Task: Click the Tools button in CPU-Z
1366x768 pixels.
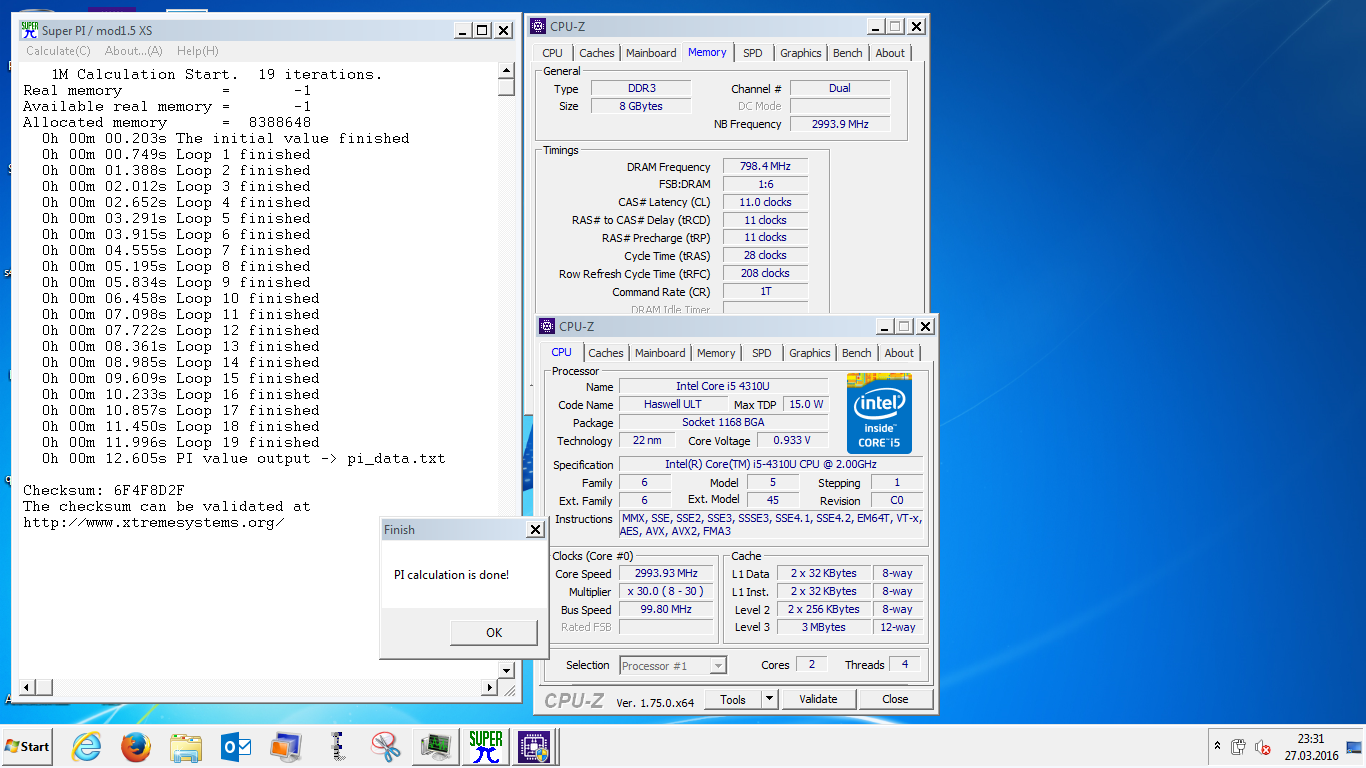Action: [733, 699]
